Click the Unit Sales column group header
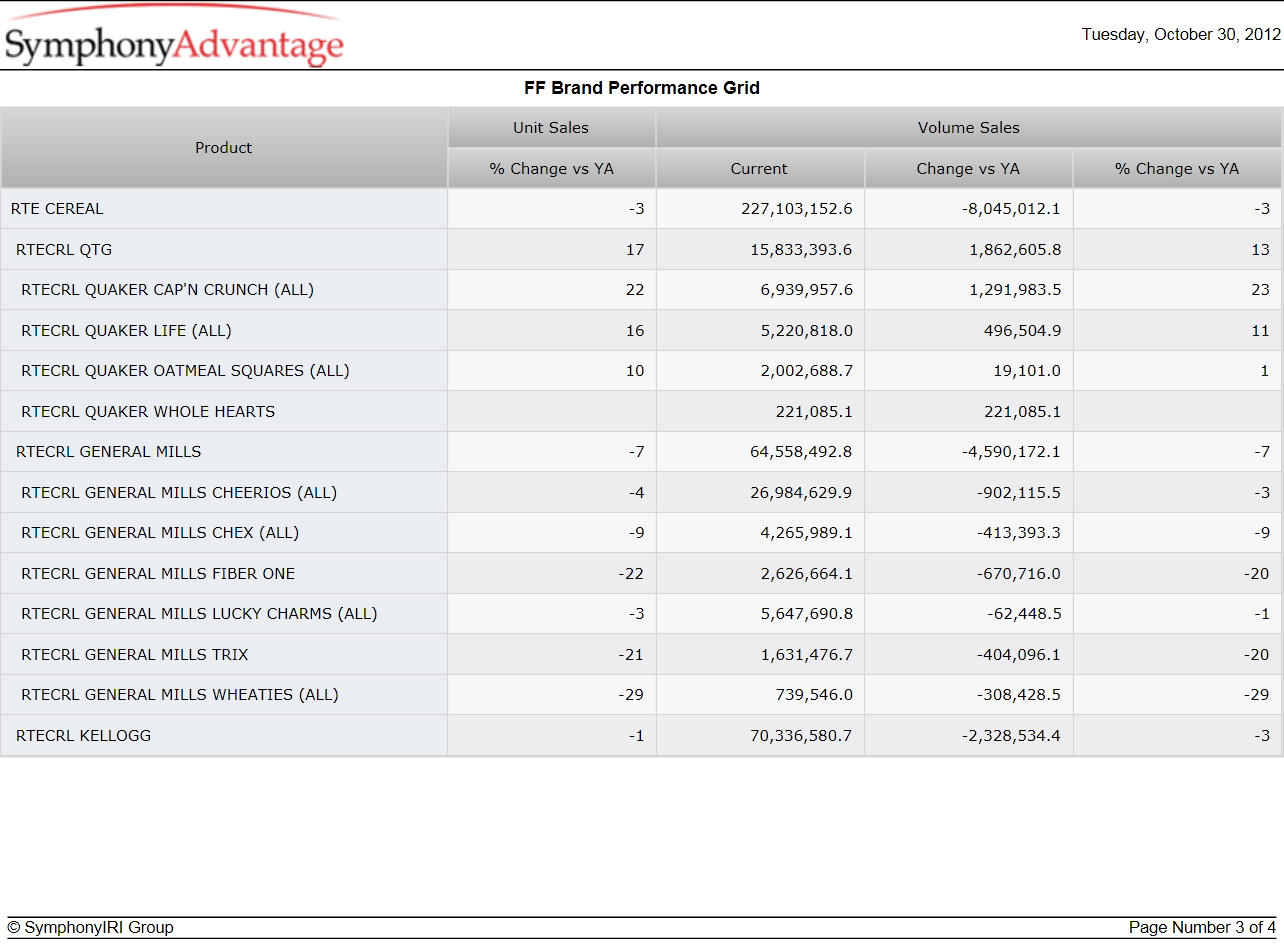The image size is (1284, 946). tap(551, 128)
